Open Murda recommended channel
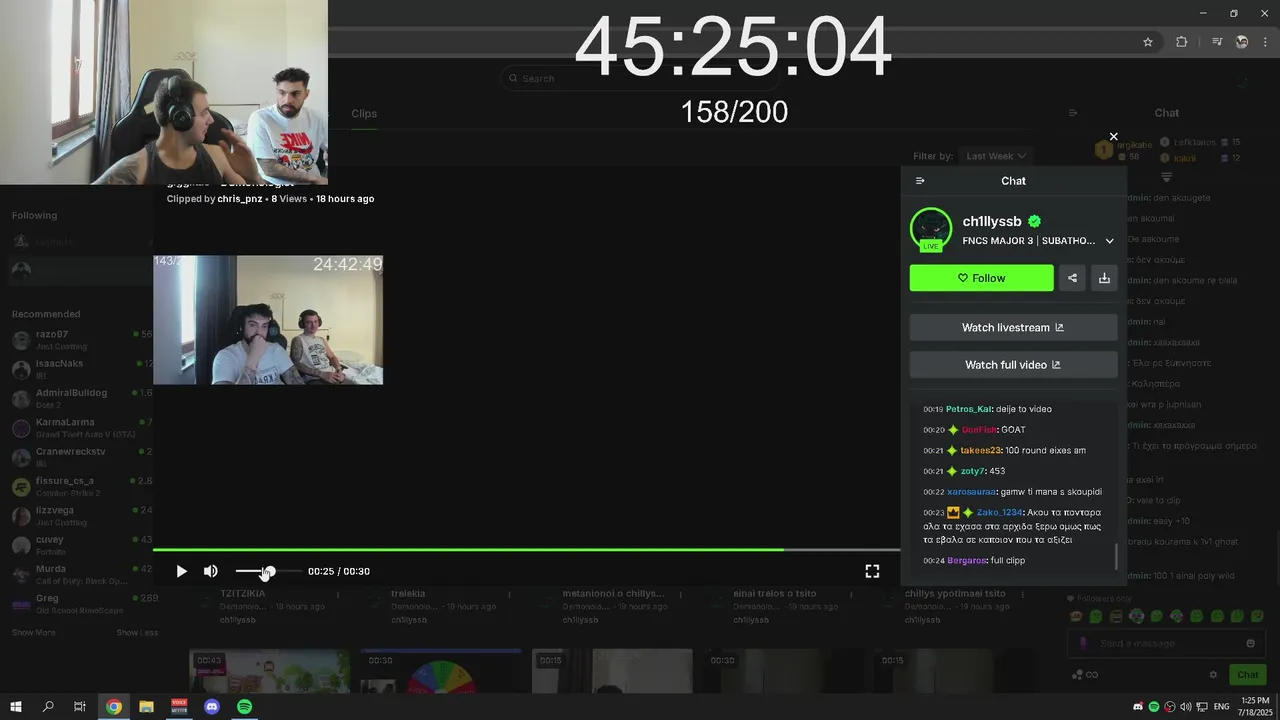1280x720 pixels. pos(80,574)
